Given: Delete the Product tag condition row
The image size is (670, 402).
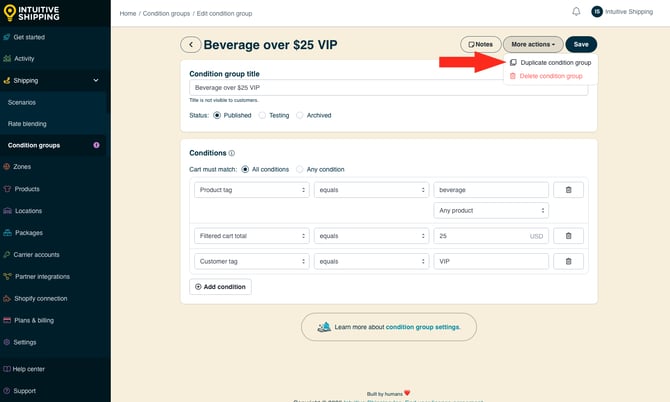Looking at the screenshot, I should tap(568, 190).
